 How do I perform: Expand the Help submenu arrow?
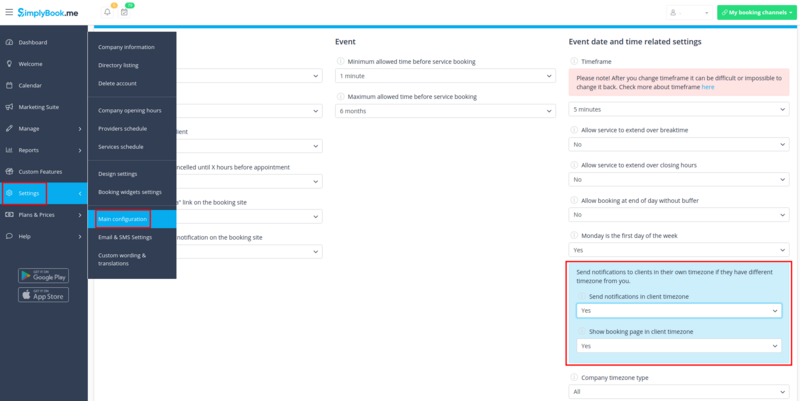click(x=80, y=237)
